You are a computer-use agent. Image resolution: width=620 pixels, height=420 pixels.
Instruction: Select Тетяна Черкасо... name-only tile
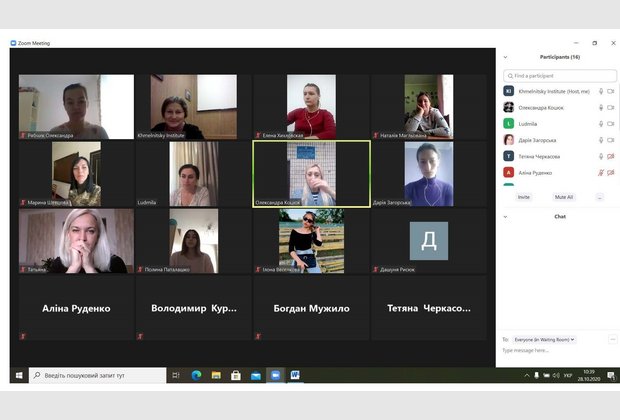click(429, 308)
